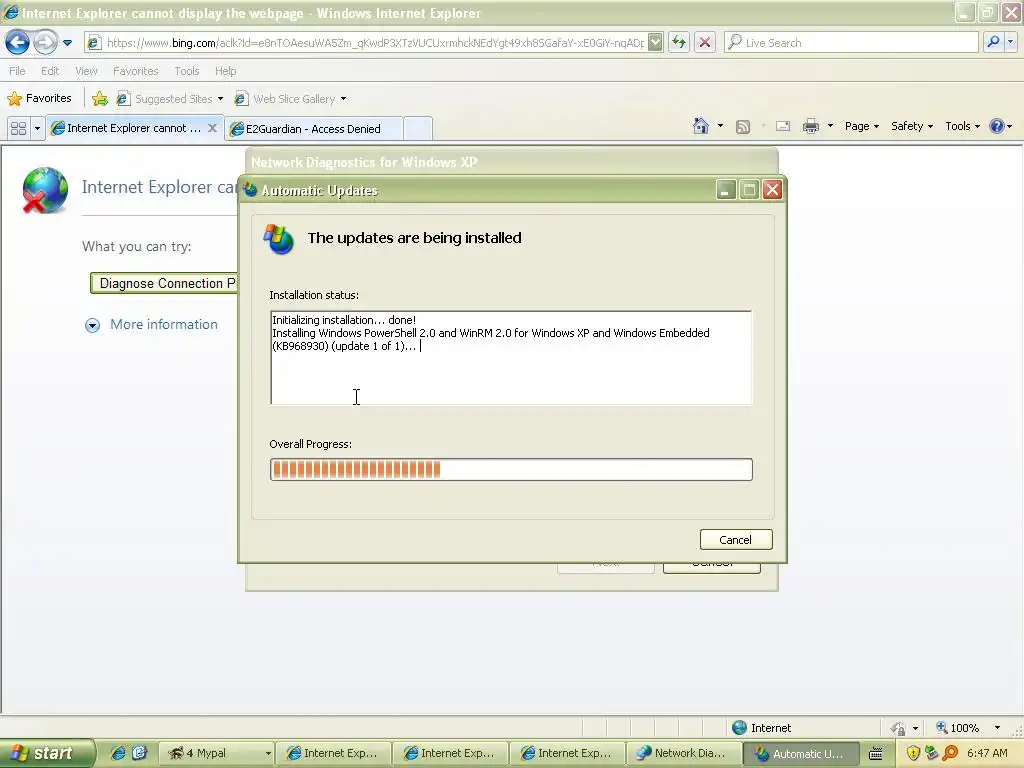Close the Internet Explorer cannot display tab
The image size is (1024, 768).
click(x=212, y=128)
